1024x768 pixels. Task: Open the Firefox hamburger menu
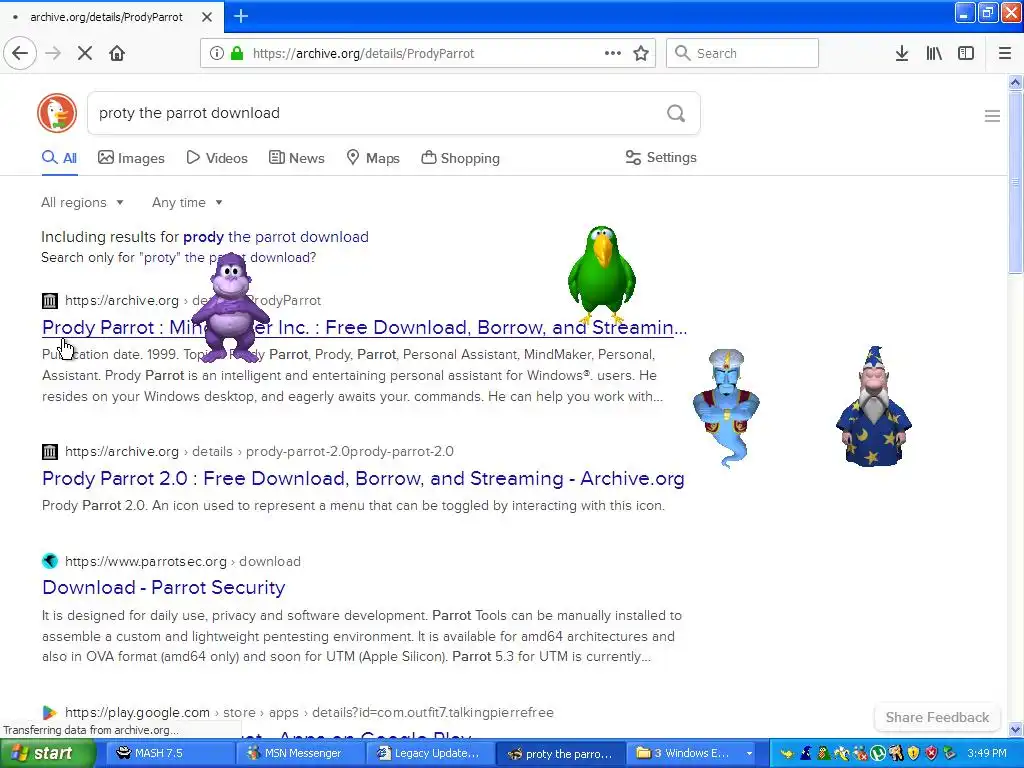click(1005, 53)
